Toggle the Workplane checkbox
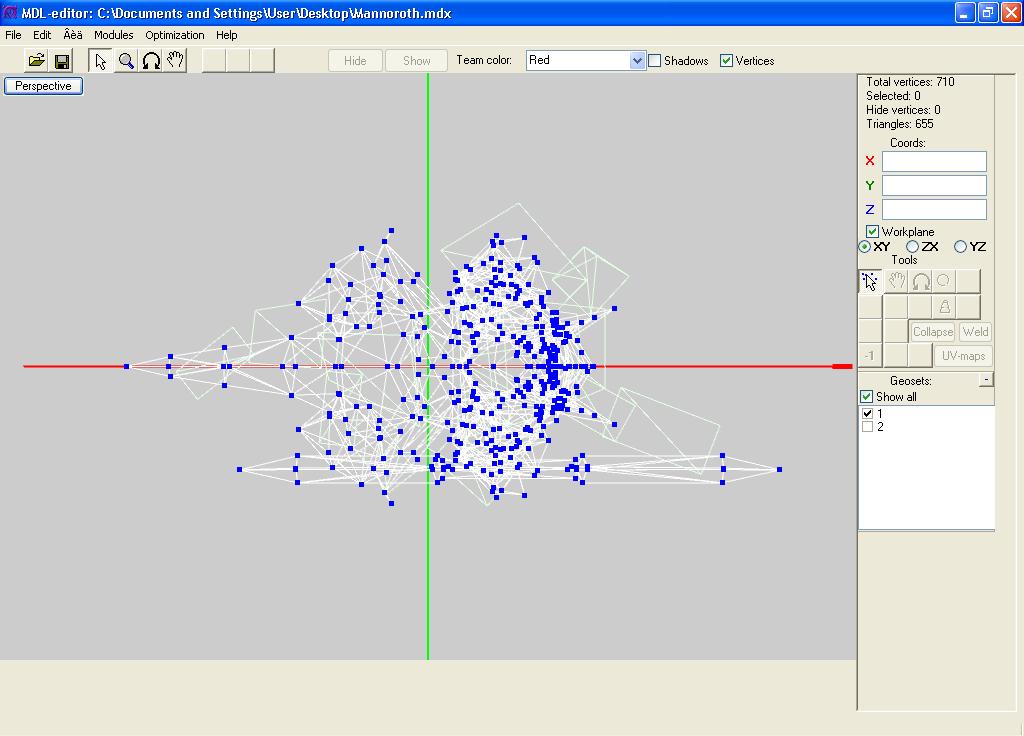 tap(872, 232)
